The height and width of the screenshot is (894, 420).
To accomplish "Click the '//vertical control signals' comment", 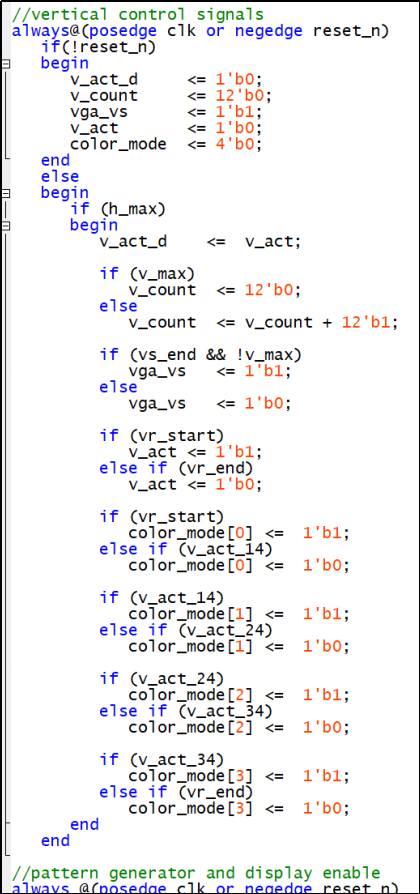I will [x=138, y=14].
